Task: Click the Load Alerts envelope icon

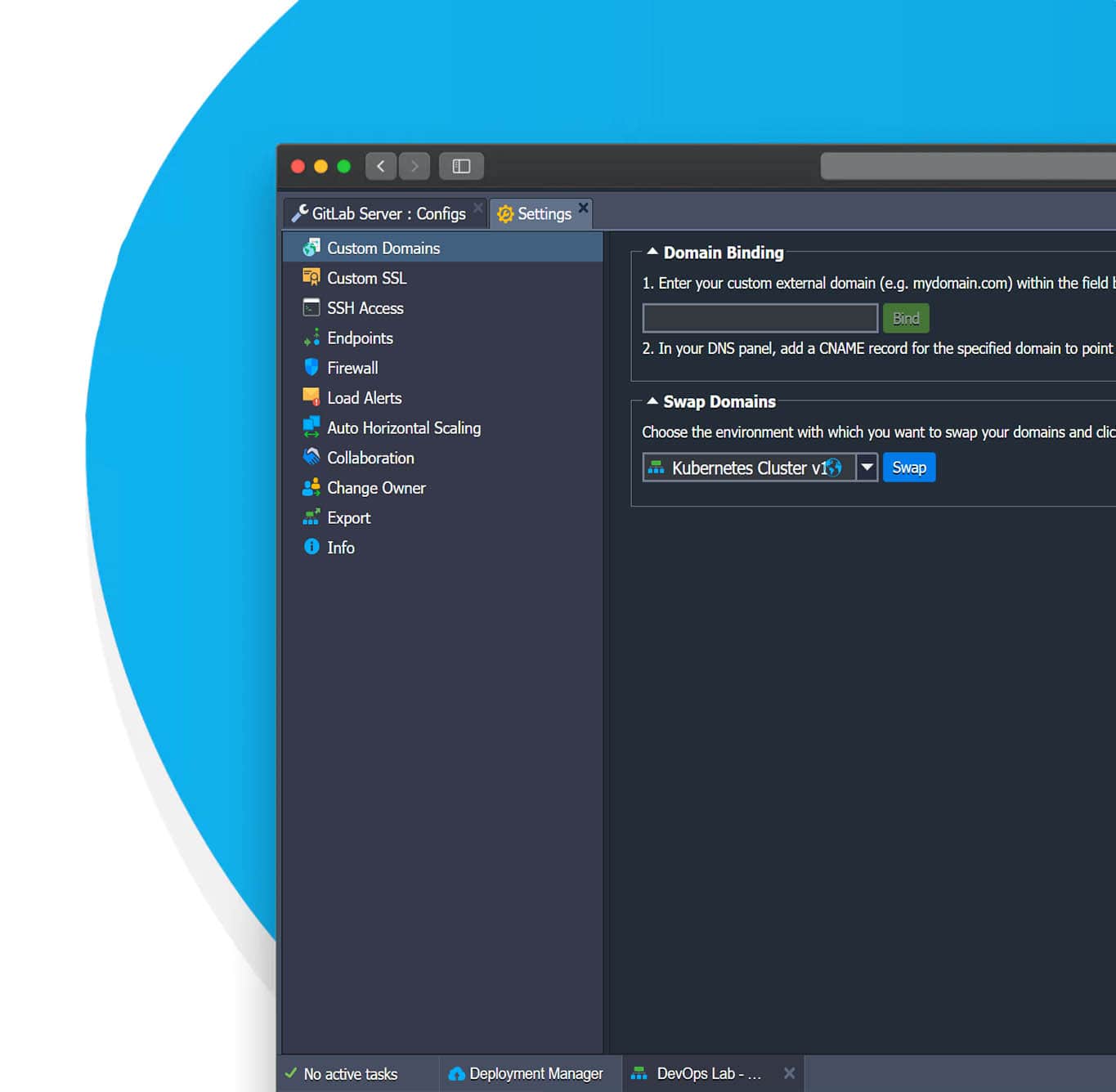Action: tap(311, 397)
